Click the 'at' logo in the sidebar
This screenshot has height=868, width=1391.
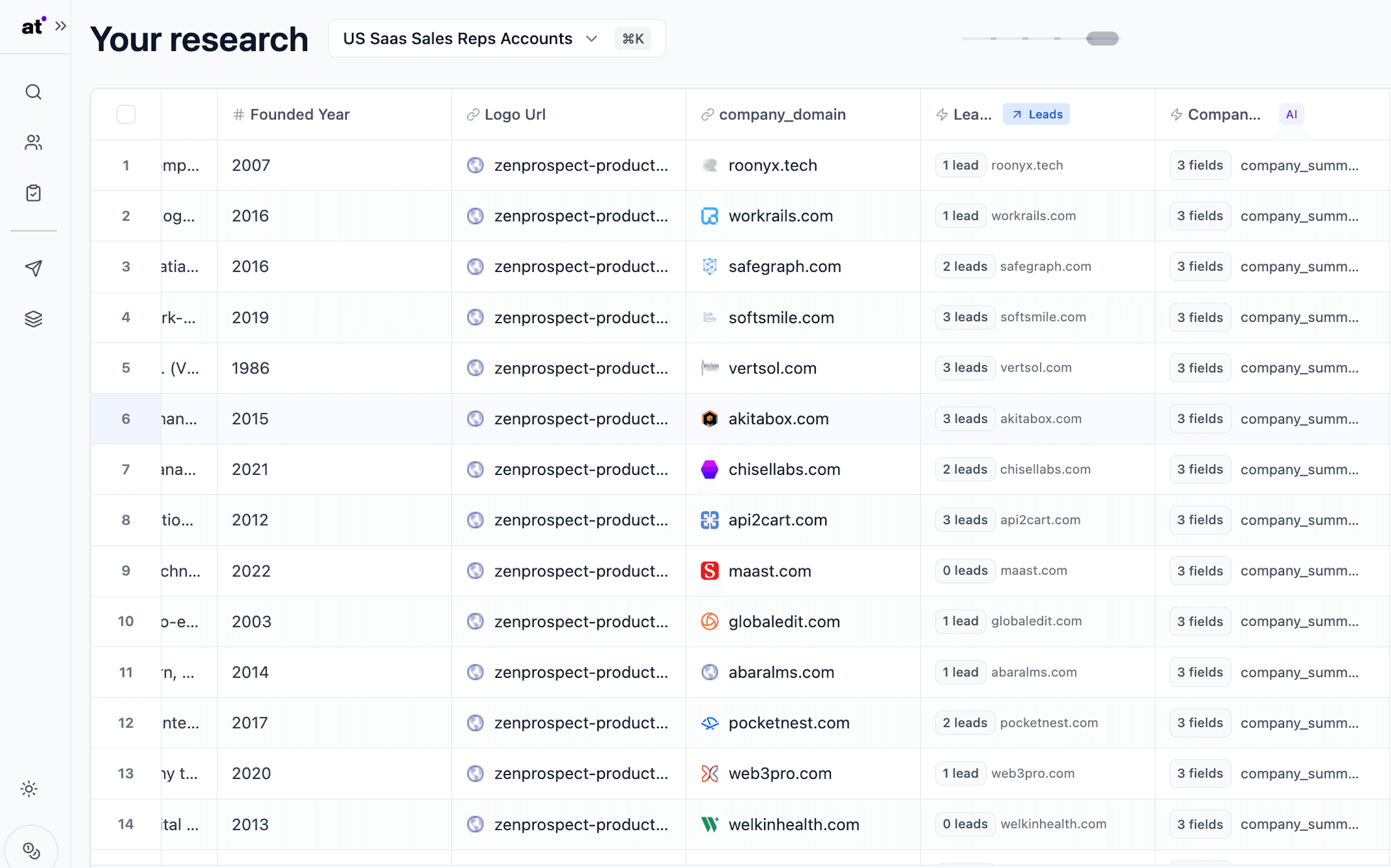click(32, 26)
